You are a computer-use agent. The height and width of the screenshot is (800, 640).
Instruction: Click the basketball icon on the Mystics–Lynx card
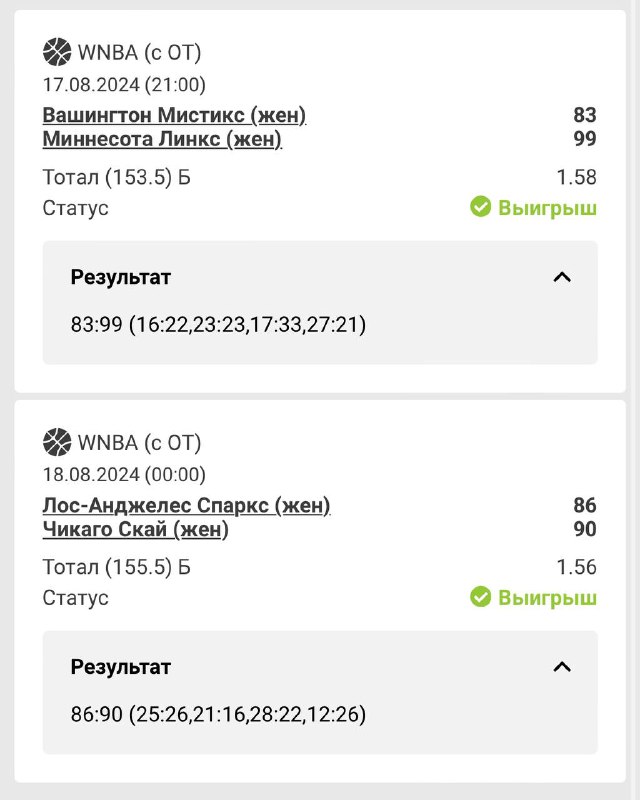pos(57,52)
